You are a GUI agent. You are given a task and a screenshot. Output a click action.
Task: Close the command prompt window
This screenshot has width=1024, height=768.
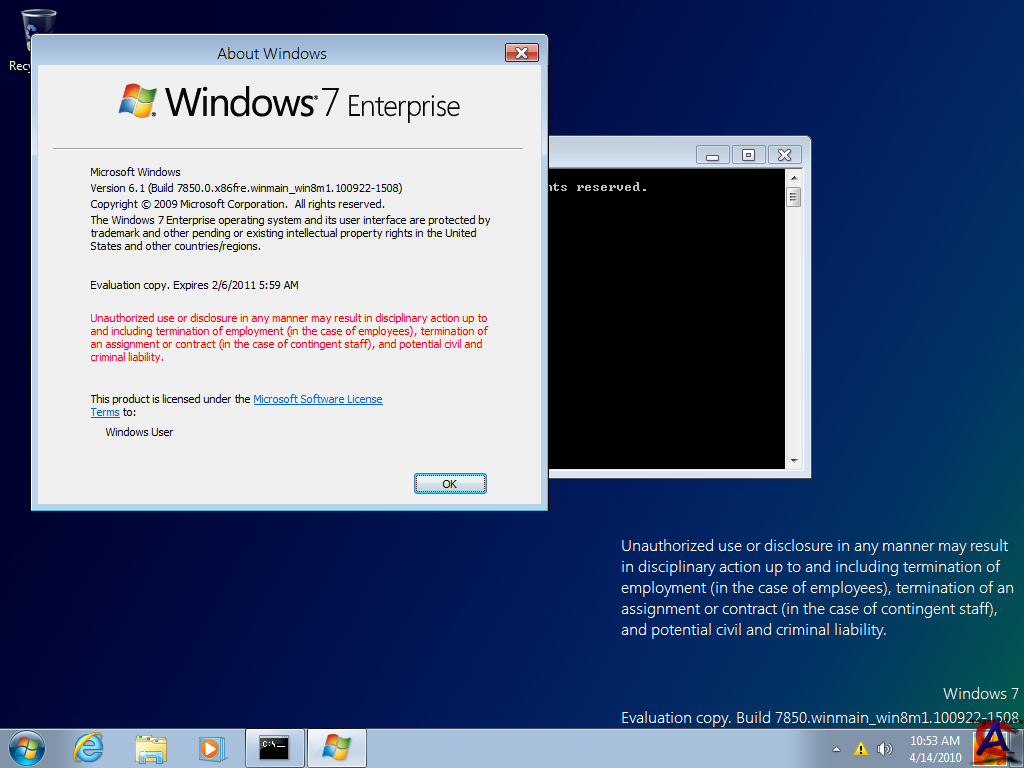coord(784,155)
